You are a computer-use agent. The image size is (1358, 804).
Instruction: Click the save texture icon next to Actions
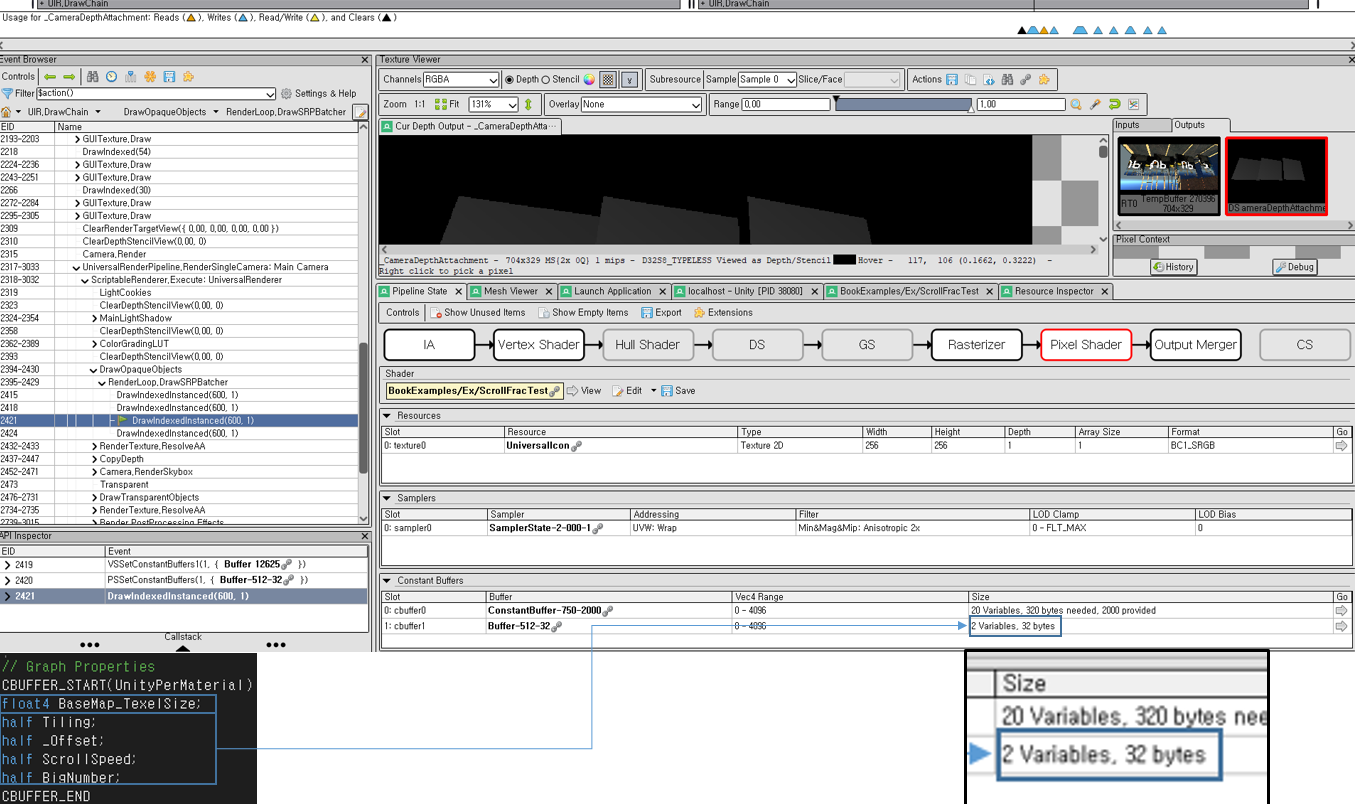click(952, 80)
